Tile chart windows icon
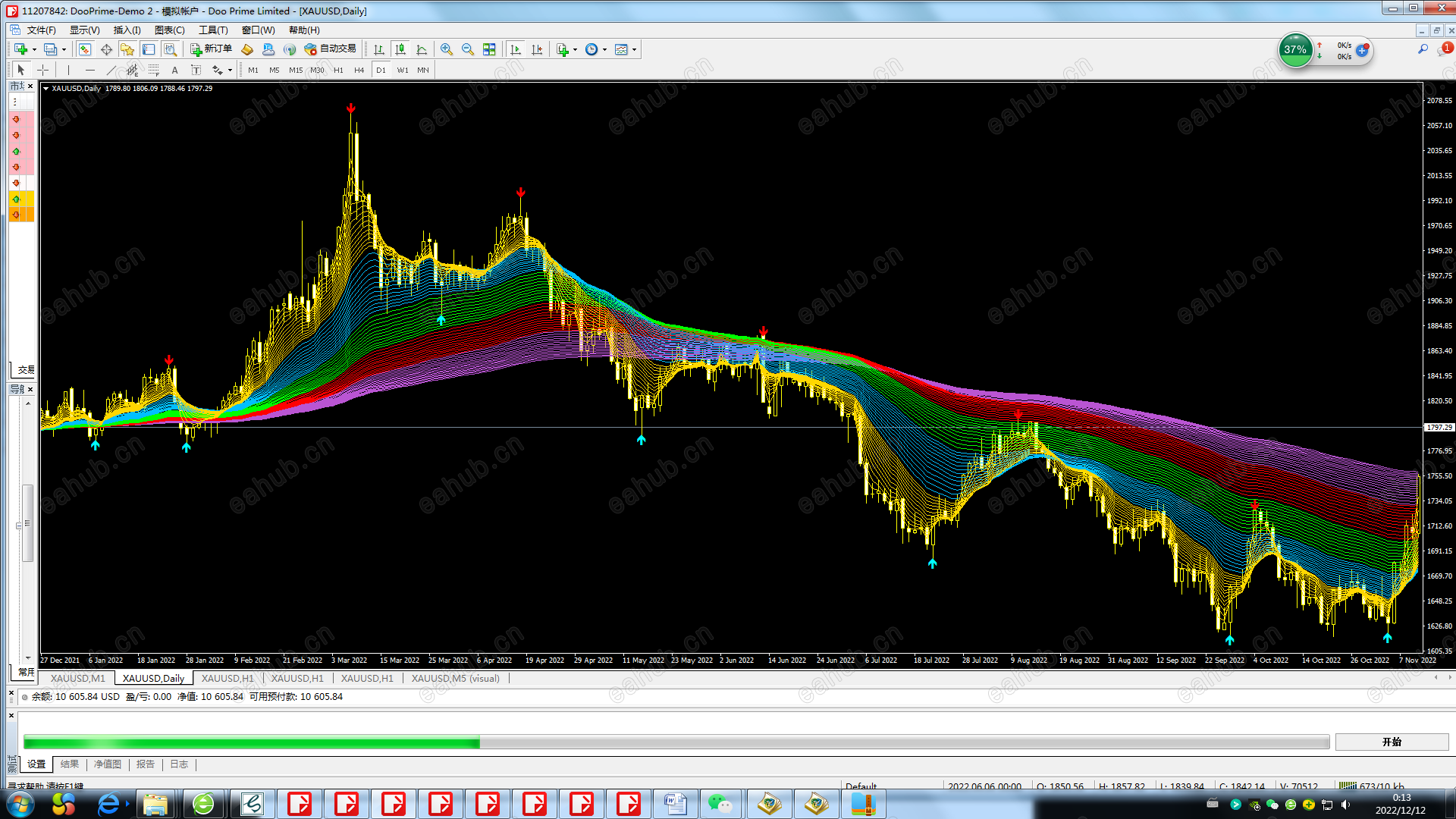The width and height of the screenshot is (1456, 819). (x=489, y=49)
